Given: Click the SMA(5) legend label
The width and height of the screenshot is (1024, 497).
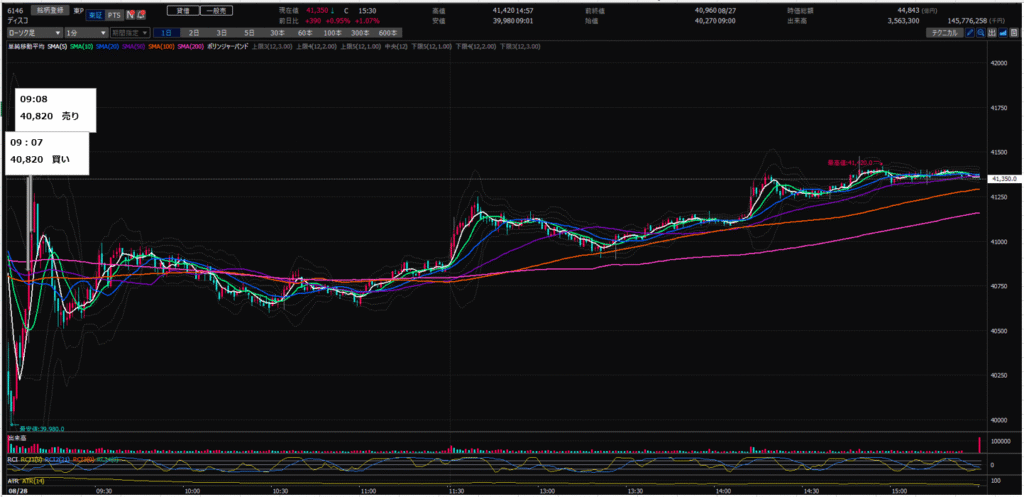Looking at the screenshot, I should (x=57, y=47).
